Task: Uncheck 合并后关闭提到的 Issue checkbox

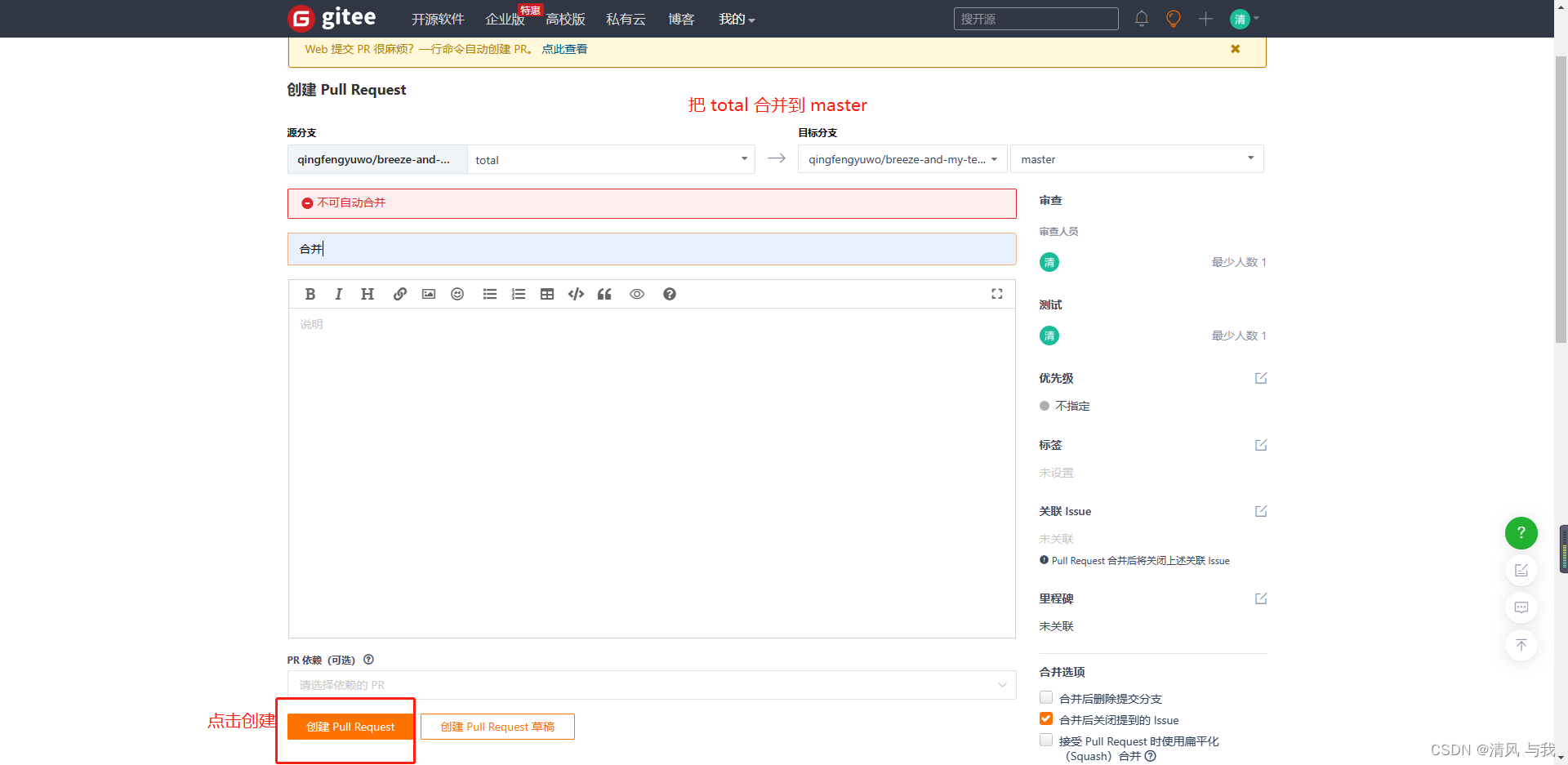Action: (1046, 718)
